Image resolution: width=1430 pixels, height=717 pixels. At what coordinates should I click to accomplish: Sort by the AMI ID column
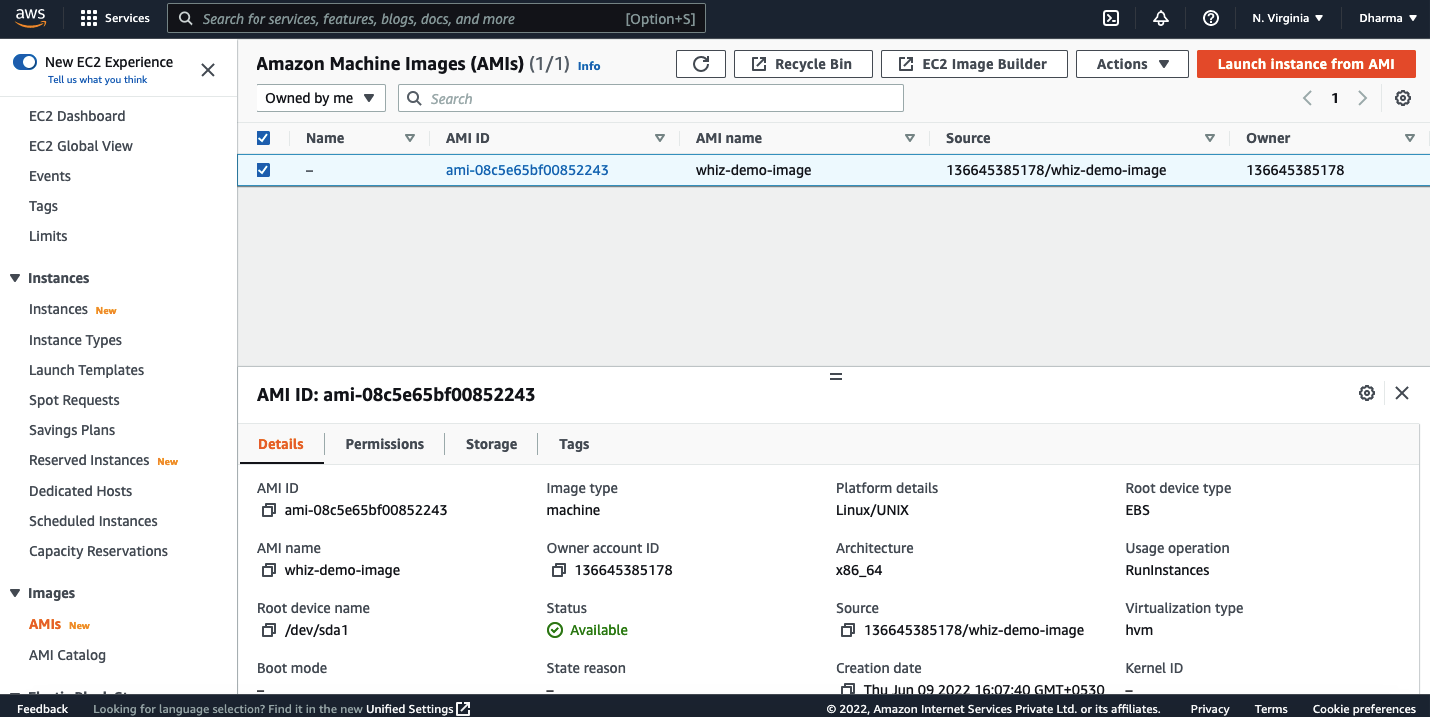(659, 138)
